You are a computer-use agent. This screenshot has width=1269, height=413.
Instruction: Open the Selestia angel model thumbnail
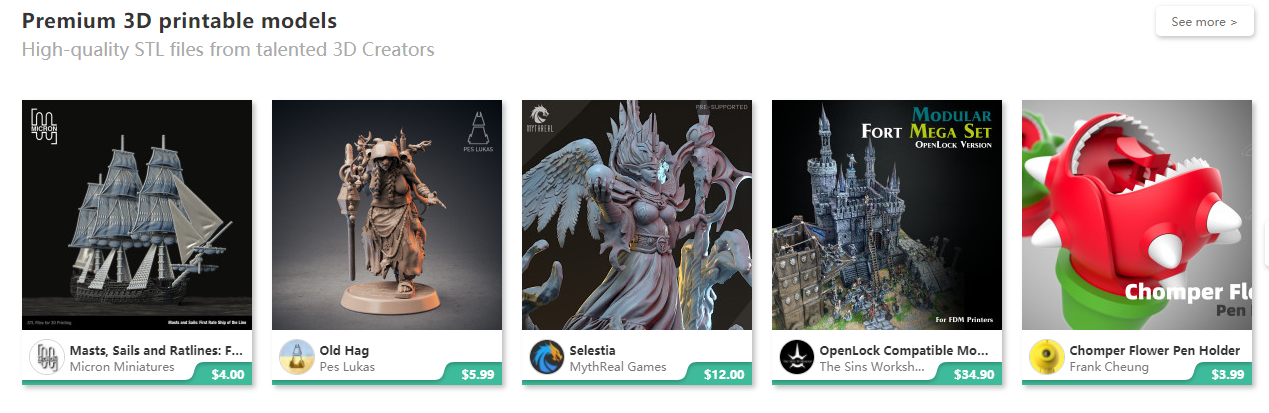pyautogui.click(x=637, y=215)
